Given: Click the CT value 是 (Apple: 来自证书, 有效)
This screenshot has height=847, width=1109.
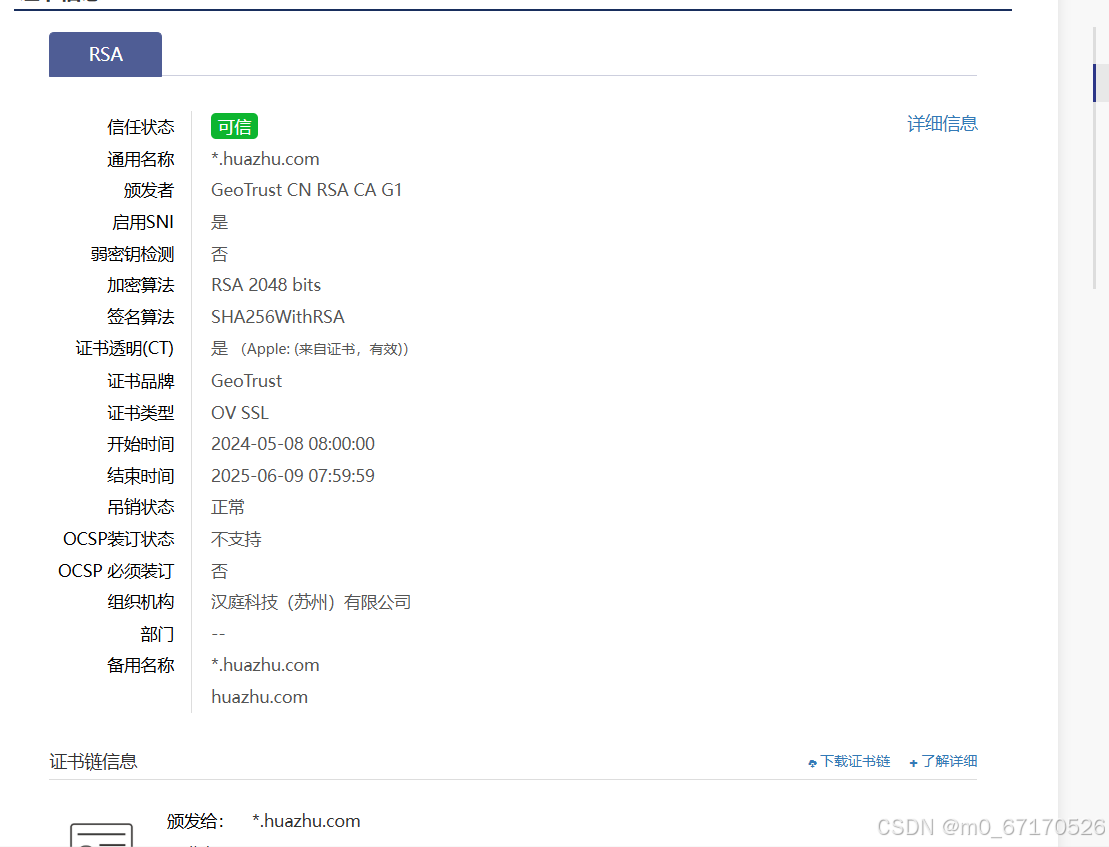Looking at the screenshot, I should pyautogui.click(x=310, y=349).
